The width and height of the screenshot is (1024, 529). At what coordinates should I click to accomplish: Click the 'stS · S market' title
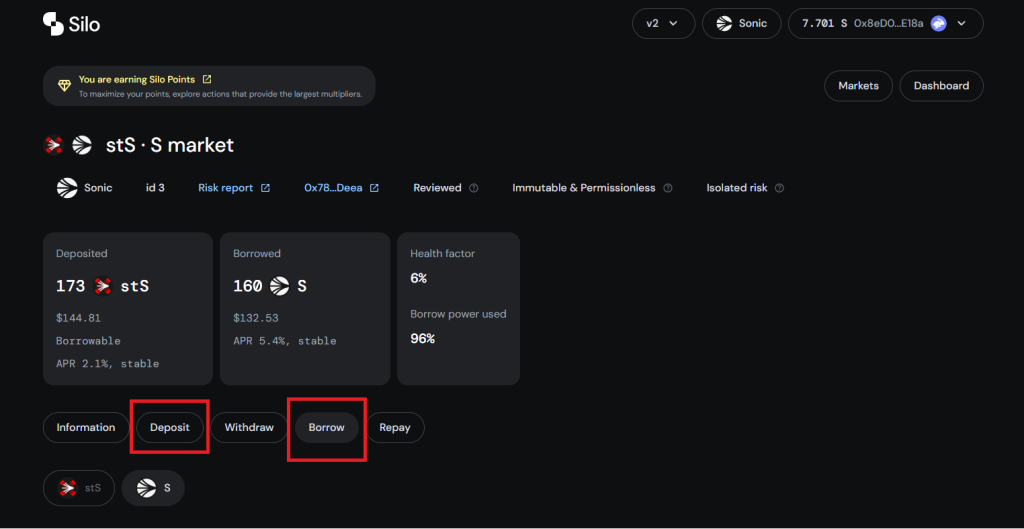click(x=170, y=144)
